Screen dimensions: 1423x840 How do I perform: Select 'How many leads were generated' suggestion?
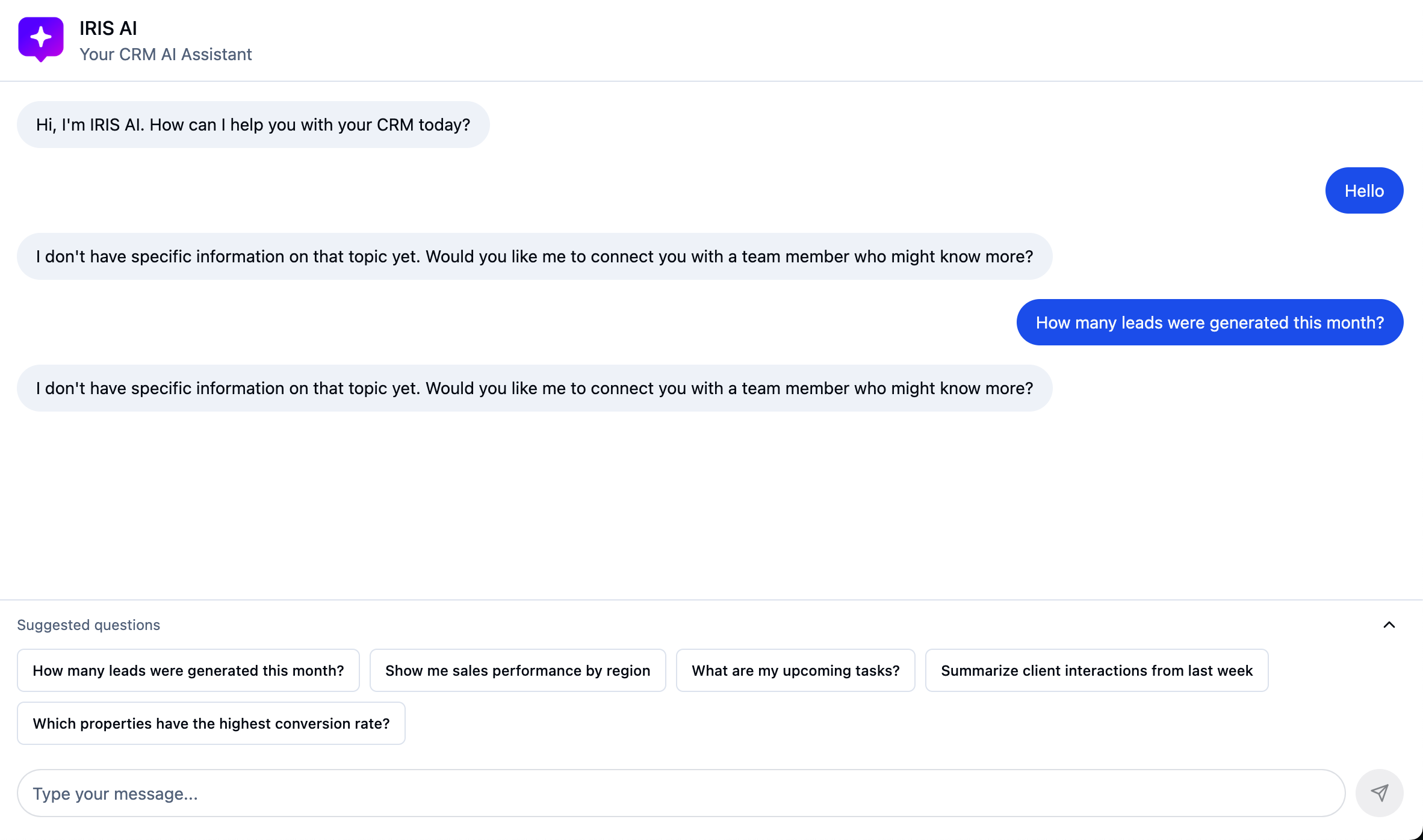(x=188, y=670)
